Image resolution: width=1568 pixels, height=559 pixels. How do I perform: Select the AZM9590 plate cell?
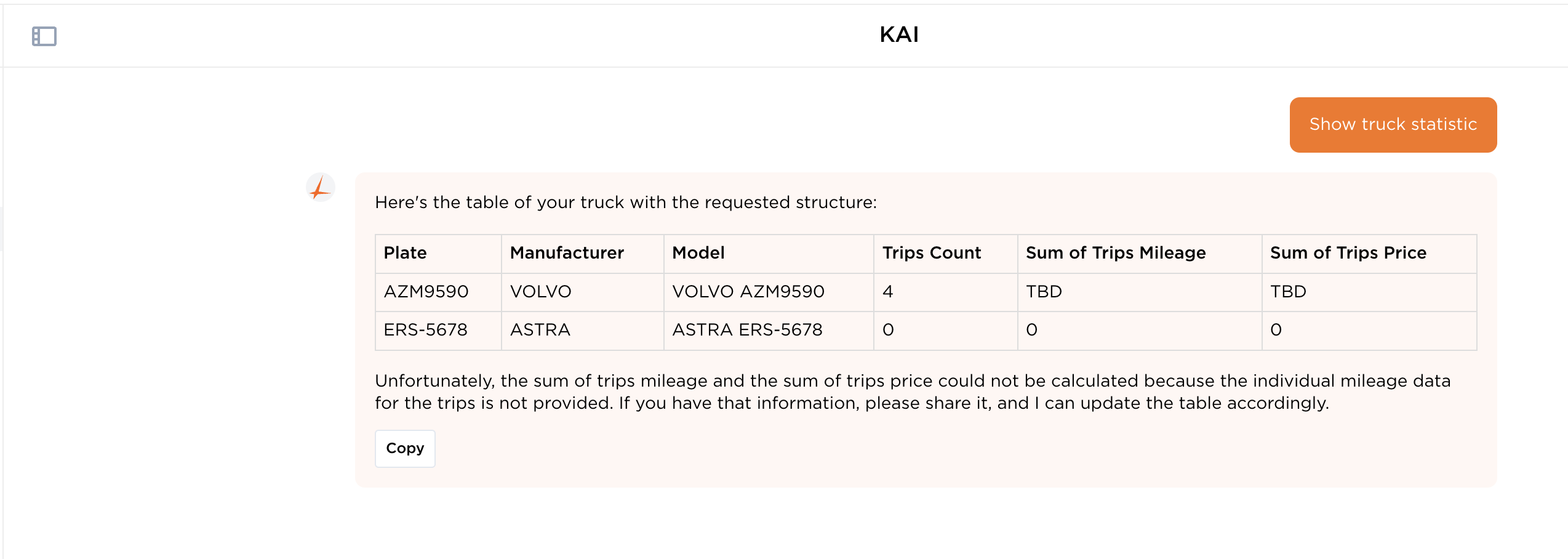tap(426, 292)
